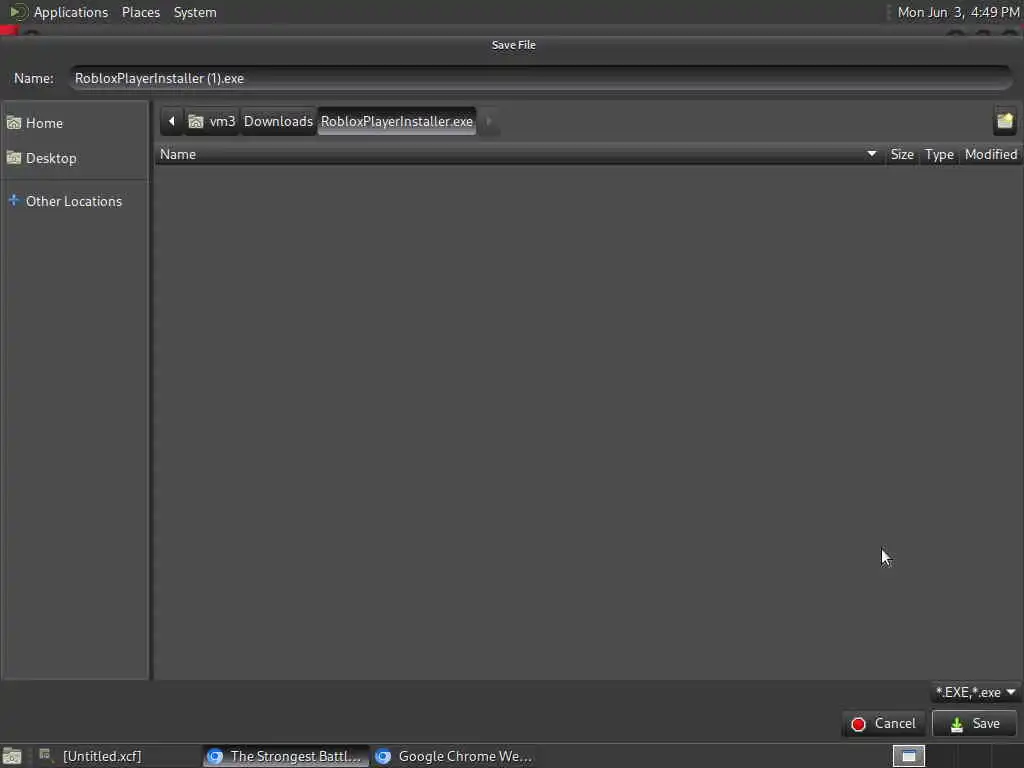Click the GIMP icon beside [Untitled.xcf]
This screenshot has width=1024, height=768.
[45, 756]
